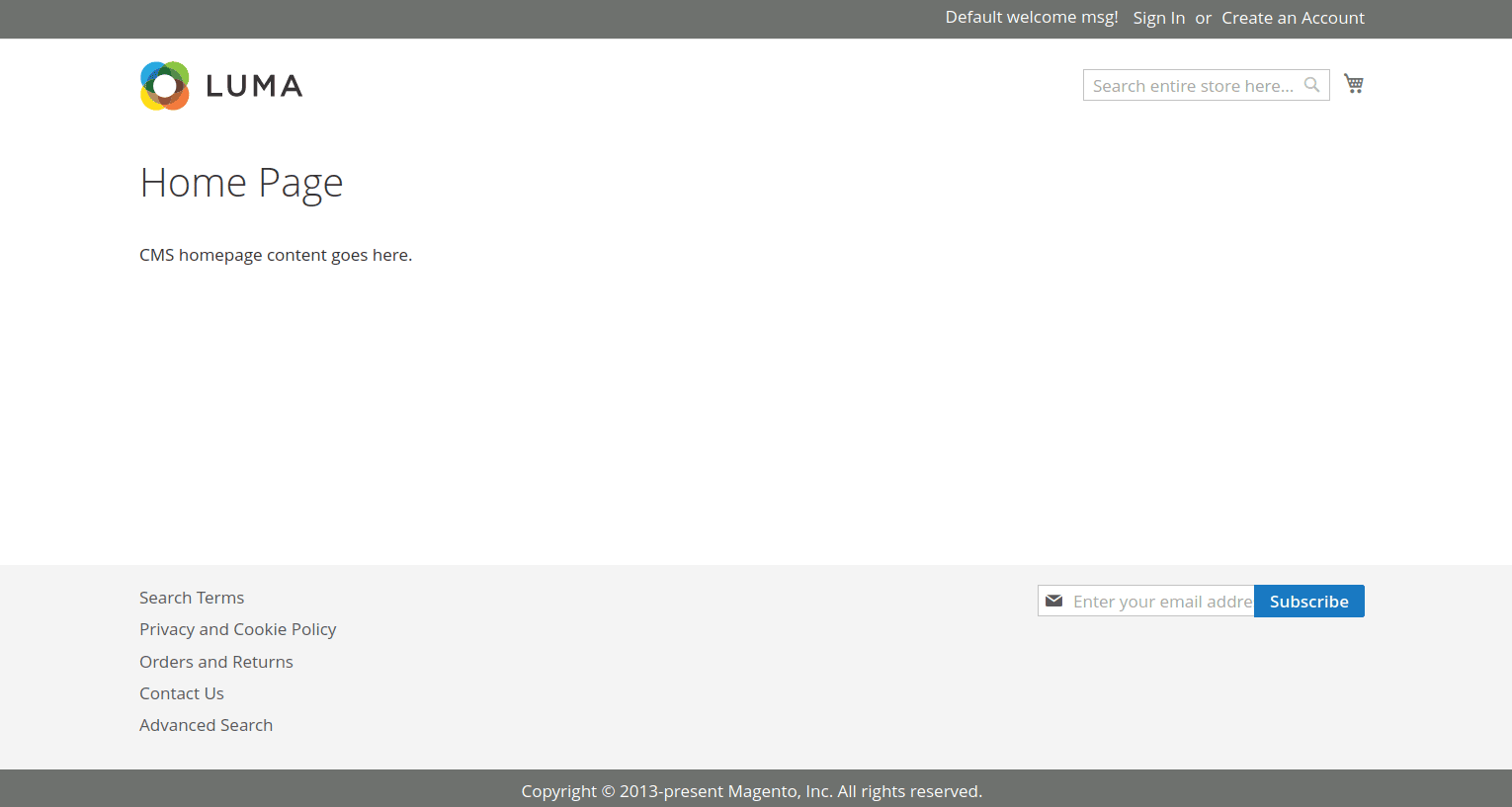Viewport: 1512px width, 807px height.
Task: Click the Home Page heading
Action: pyautogui.click(x=241, y=183)
